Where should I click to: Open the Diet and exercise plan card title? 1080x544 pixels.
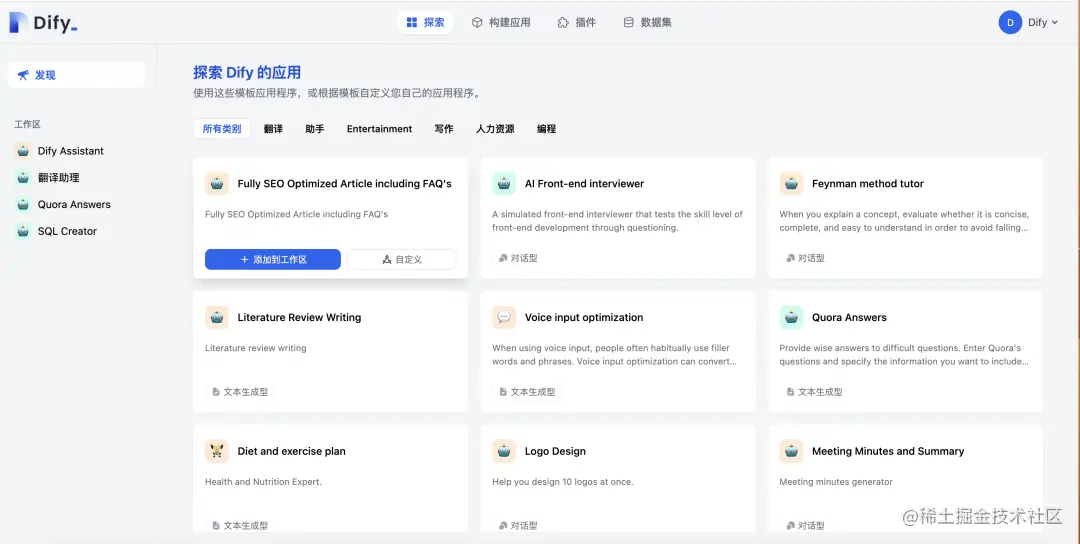pos(291,451)
